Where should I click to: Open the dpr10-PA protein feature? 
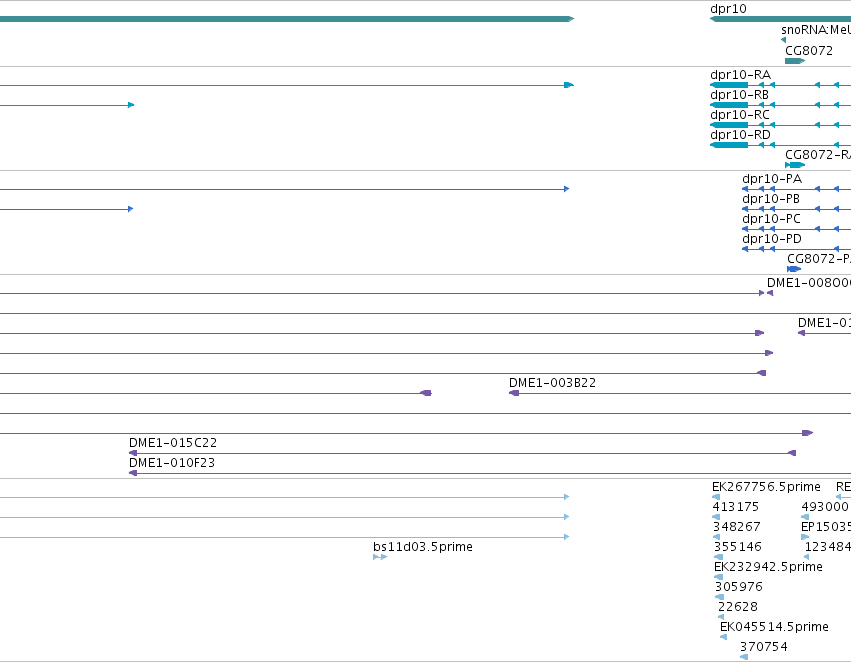(x=796, y=189)
